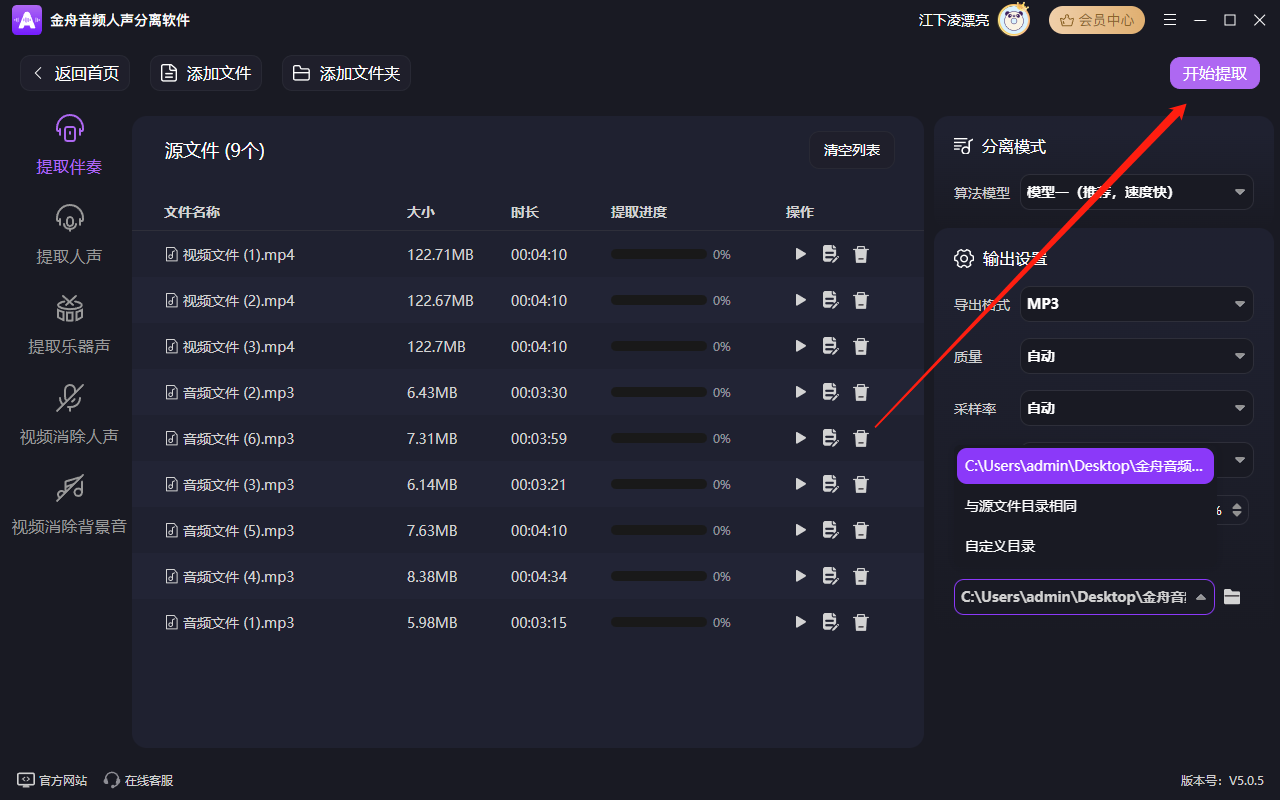The width and height of the screenshot is (1280, 800).
Task: Delete 音频文件 (2).mp3 using trash icon
Action: click(x=860, y=392)
